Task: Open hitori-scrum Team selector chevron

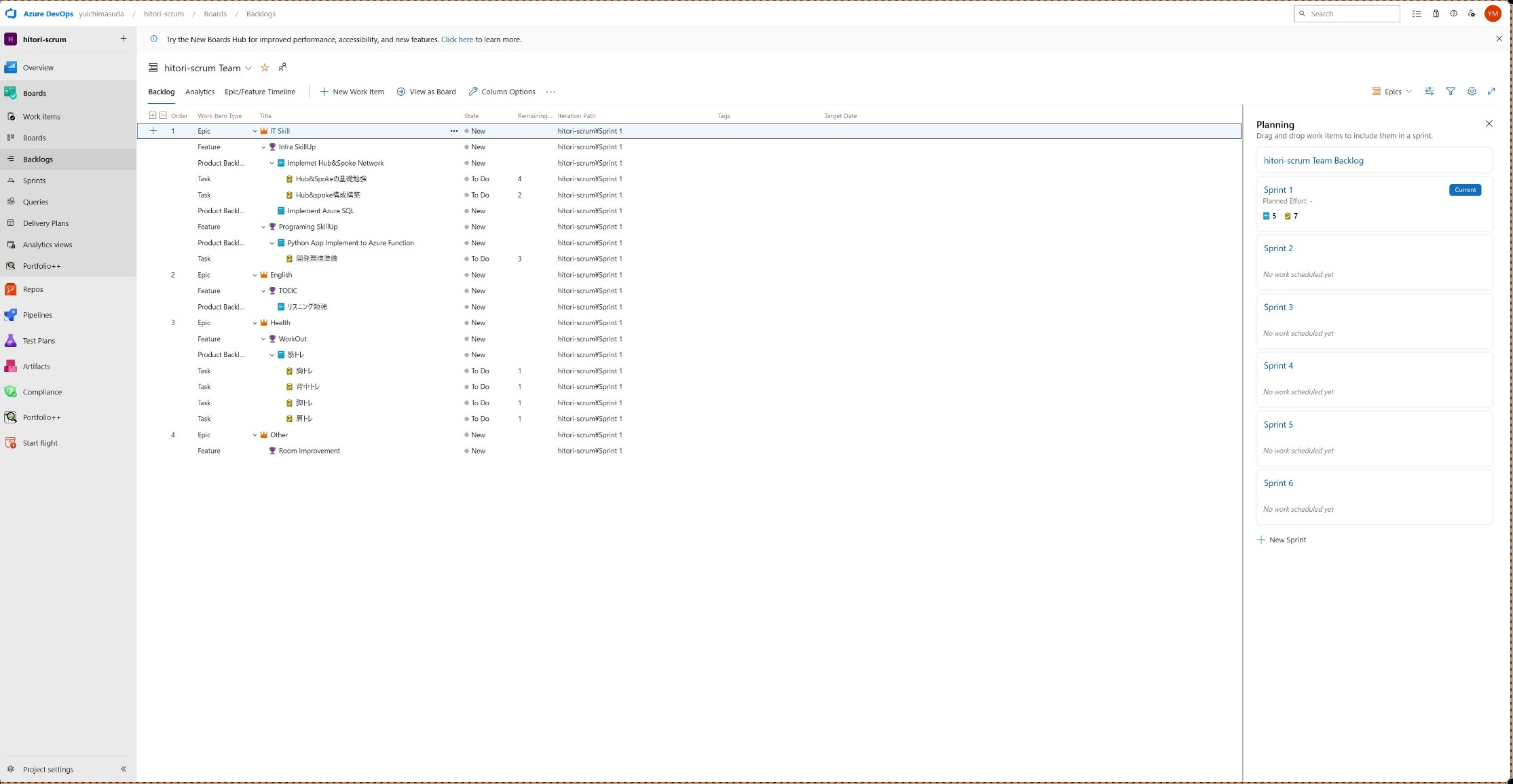Action: (248, 68)
